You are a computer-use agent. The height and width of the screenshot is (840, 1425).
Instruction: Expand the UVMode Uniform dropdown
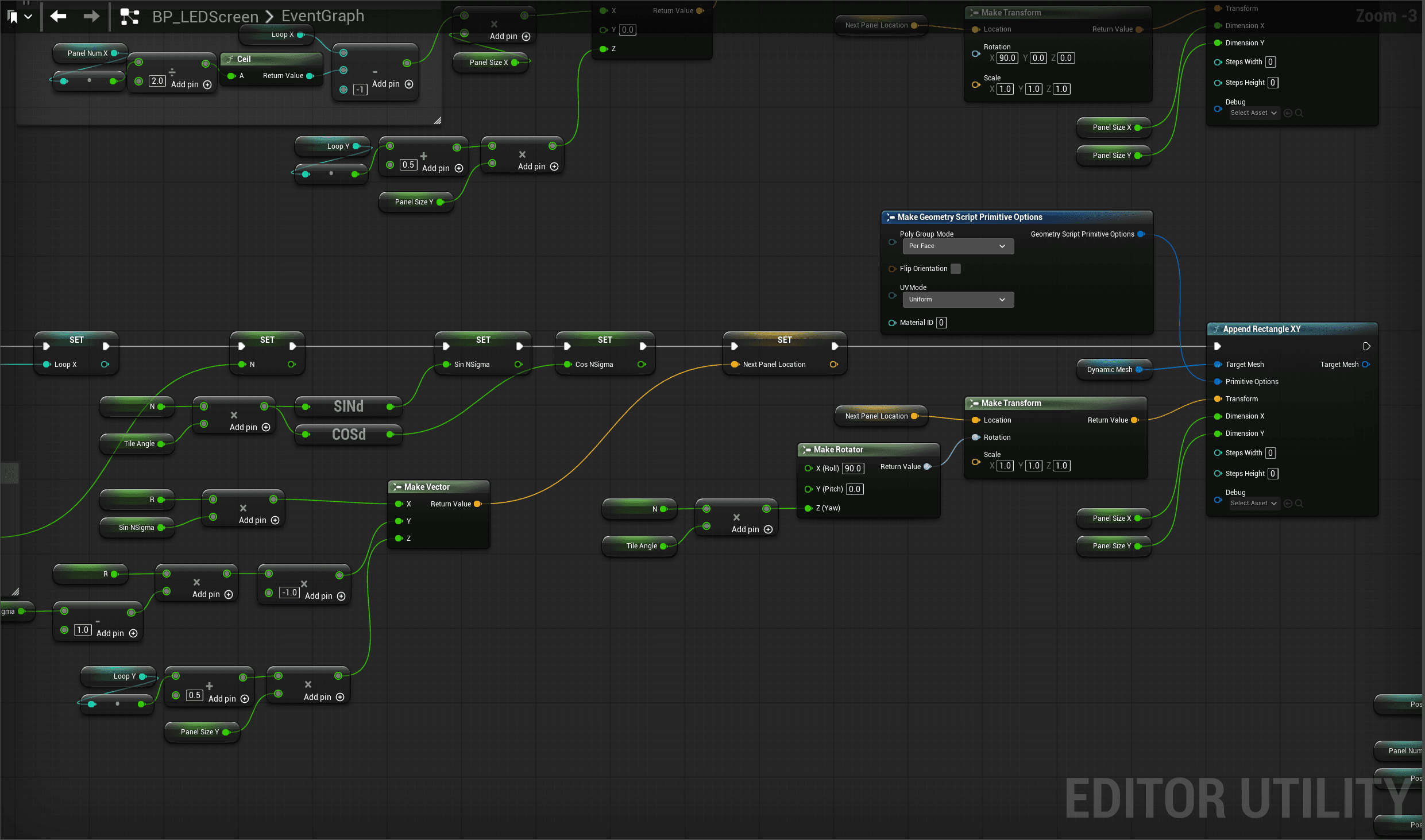click(957, 300)
